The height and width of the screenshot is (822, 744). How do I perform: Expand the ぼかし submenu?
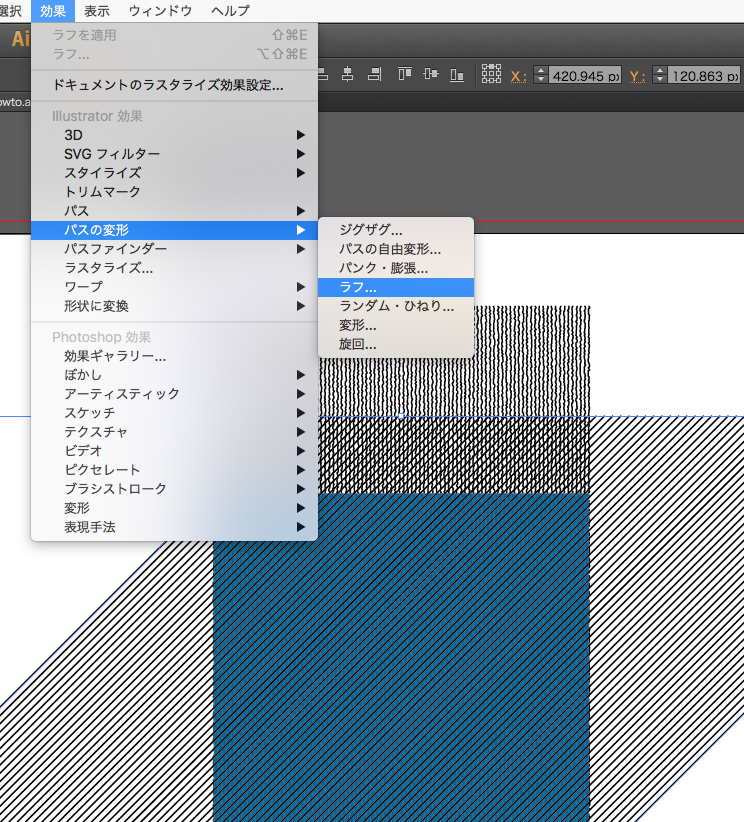coord(175,375)
